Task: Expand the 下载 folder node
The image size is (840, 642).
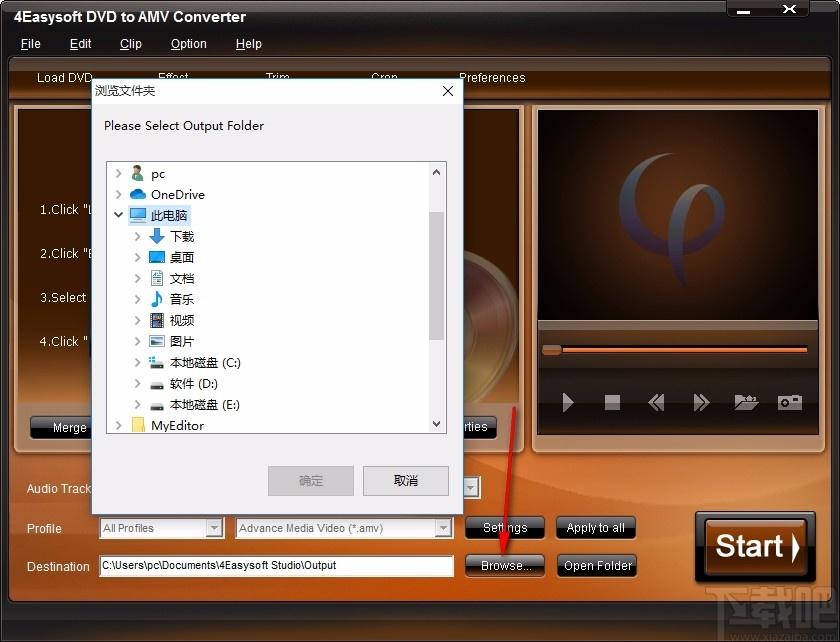Action: [138, 236]
